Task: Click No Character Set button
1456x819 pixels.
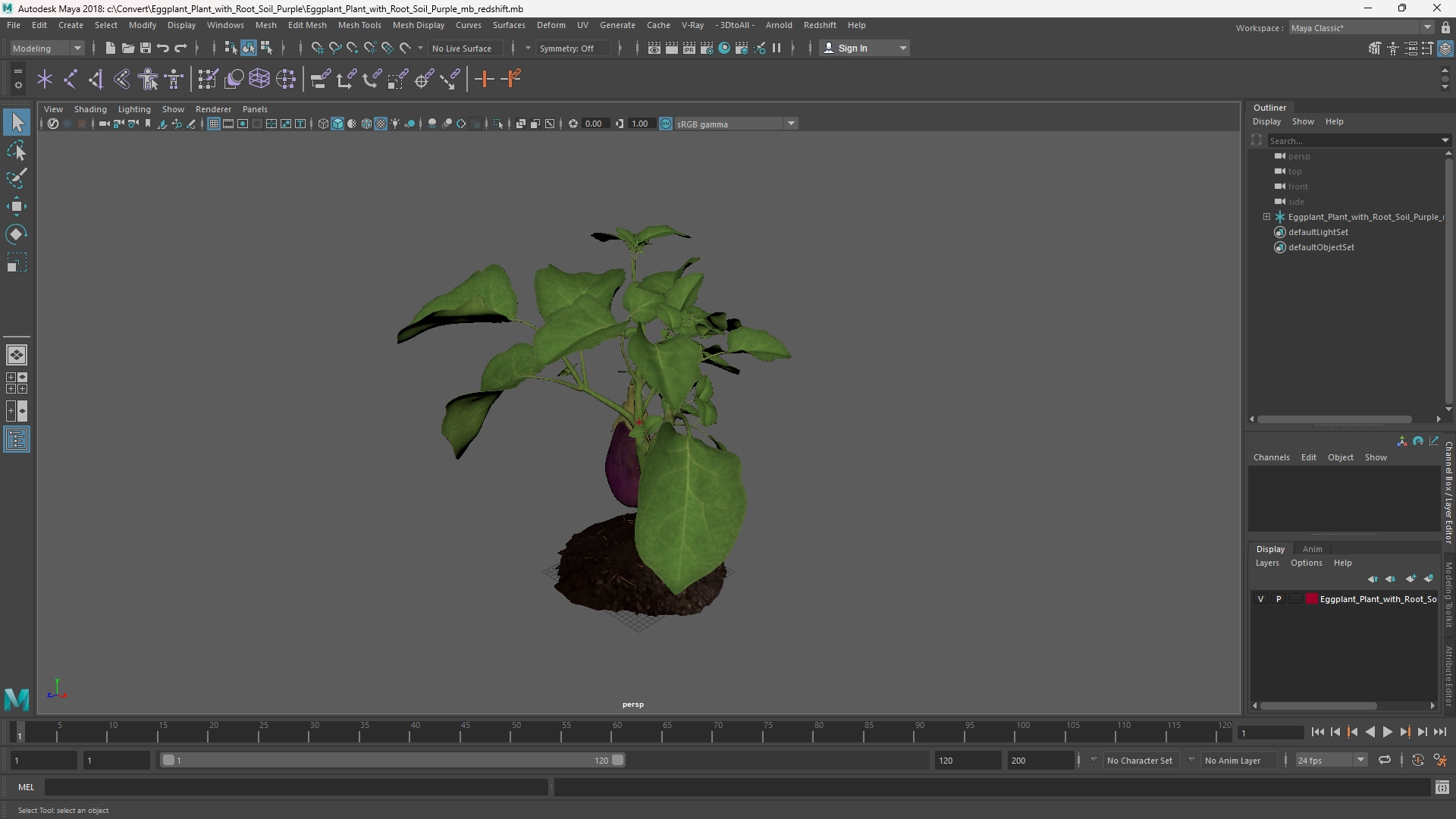Action: coord(1140,760)
